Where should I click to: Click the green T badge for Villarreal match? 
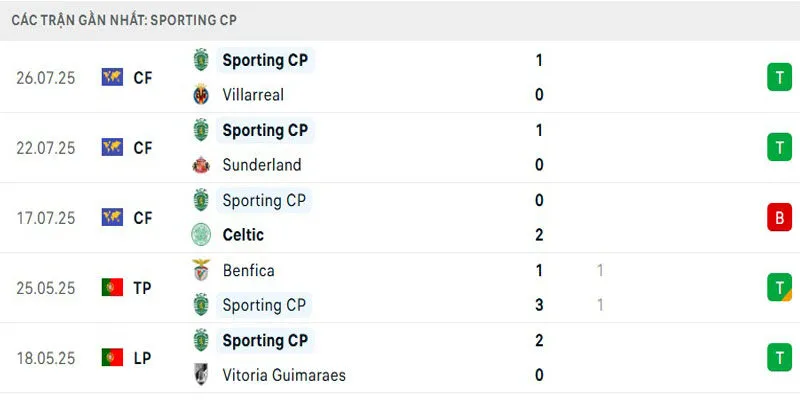pos(779,77)
